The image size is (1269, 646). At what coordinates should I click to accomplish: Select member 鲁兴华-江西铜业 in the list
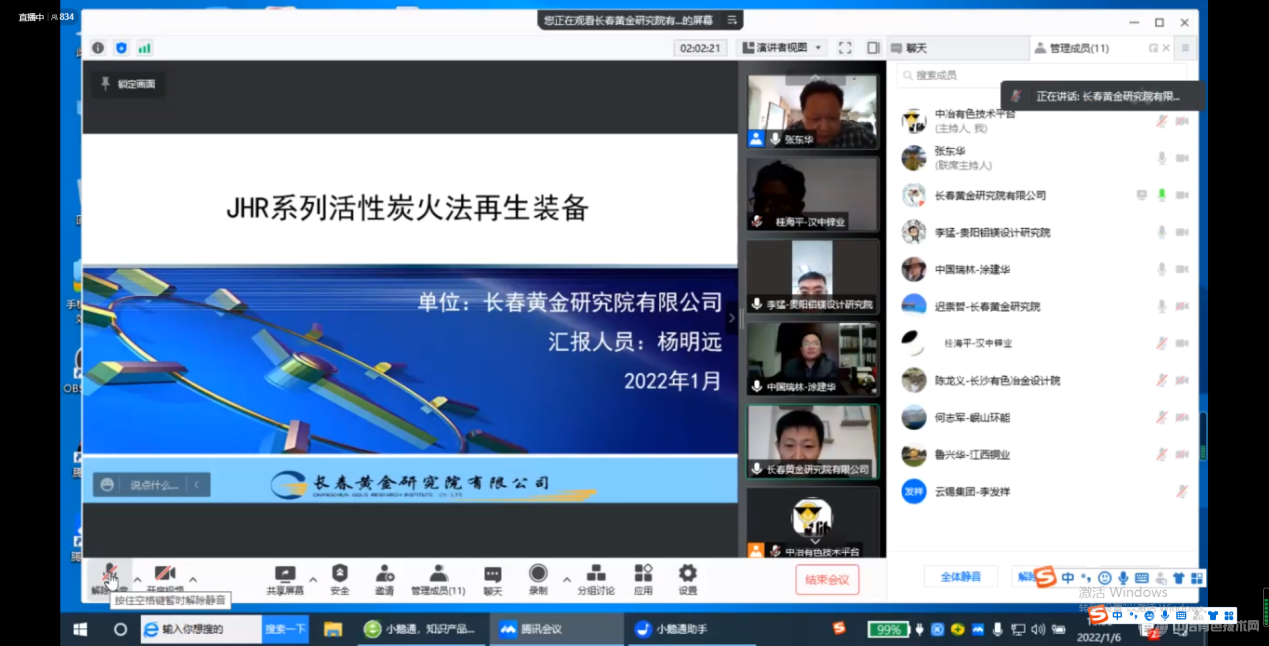1044,454
